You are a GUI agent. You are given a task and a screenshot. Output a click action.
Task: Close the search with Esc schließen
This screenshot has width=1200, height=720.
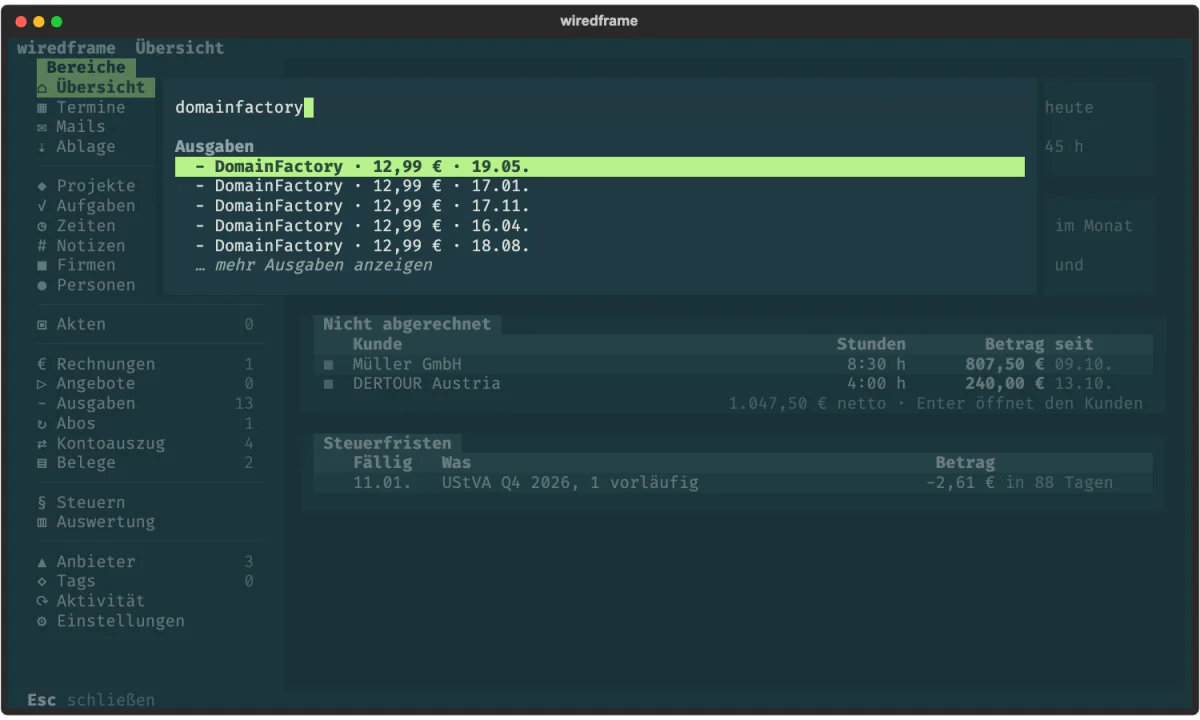pyautogui.click(x=91, y=700)
